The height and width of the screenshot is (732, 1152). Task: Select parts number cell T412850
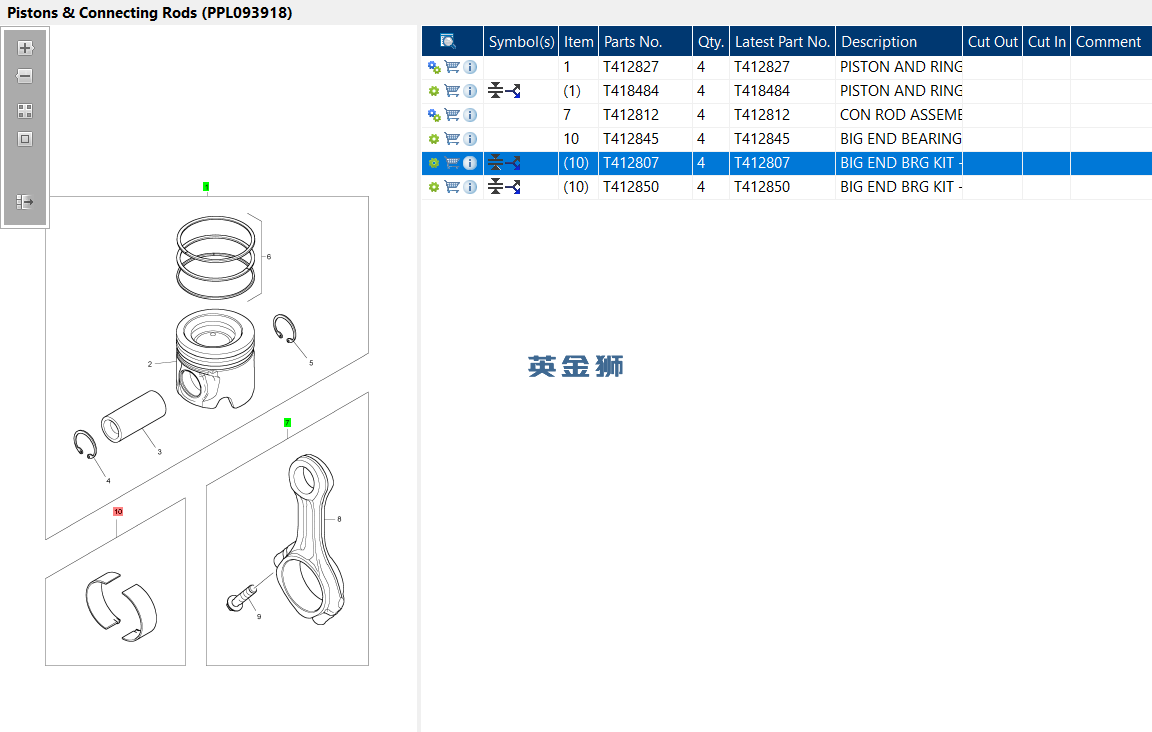tap(645, 187)
